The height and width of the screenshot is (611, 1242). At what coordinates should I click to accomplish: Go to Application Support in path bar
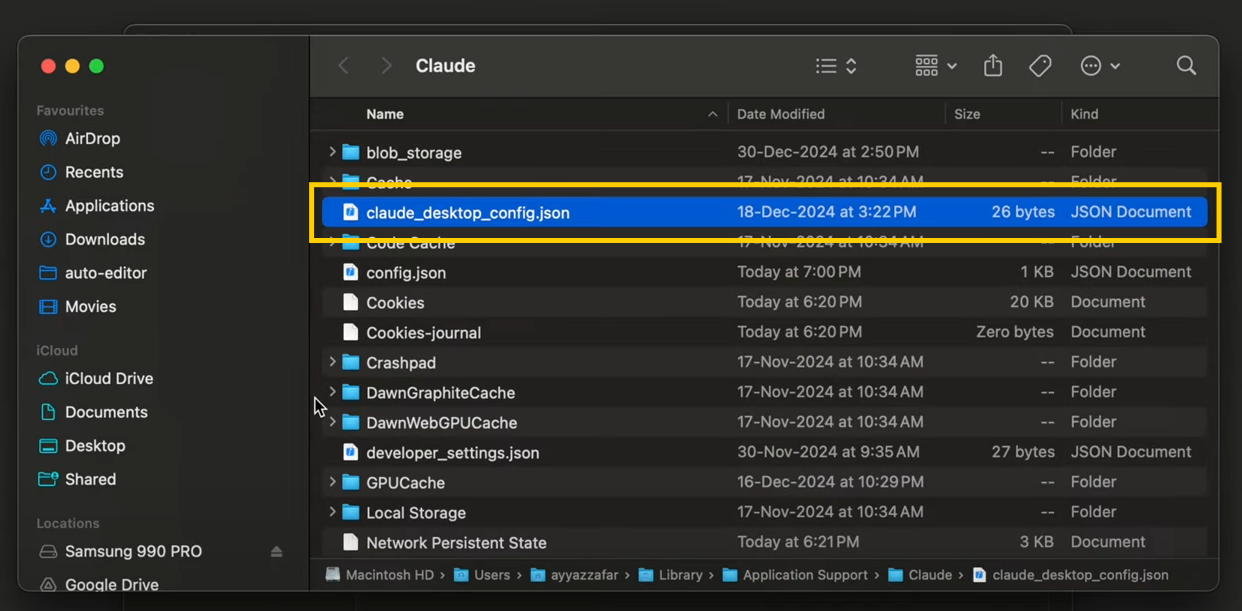point(795,575)
